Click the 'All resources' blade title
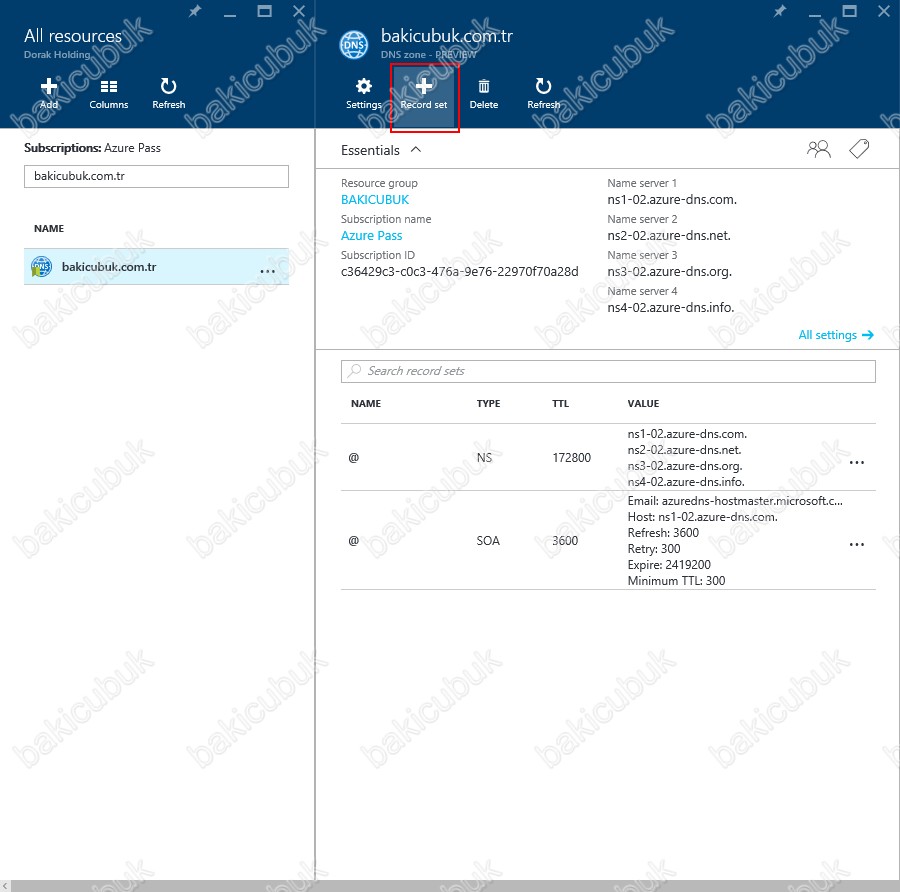The width and height of the screenshot is (900, 892). [73, 36]
